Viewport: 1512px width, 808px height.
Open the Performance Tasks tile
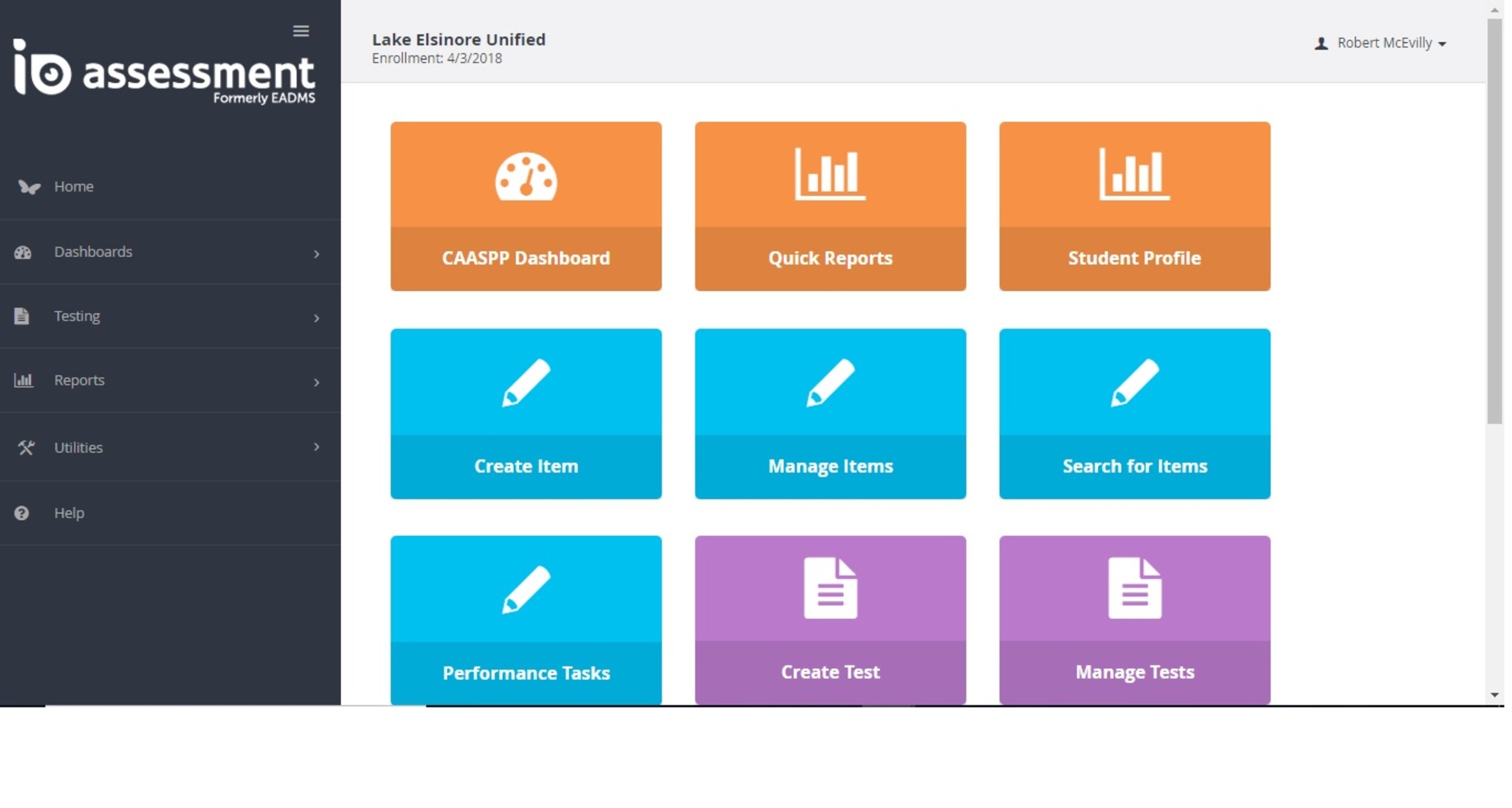[526, 620]
